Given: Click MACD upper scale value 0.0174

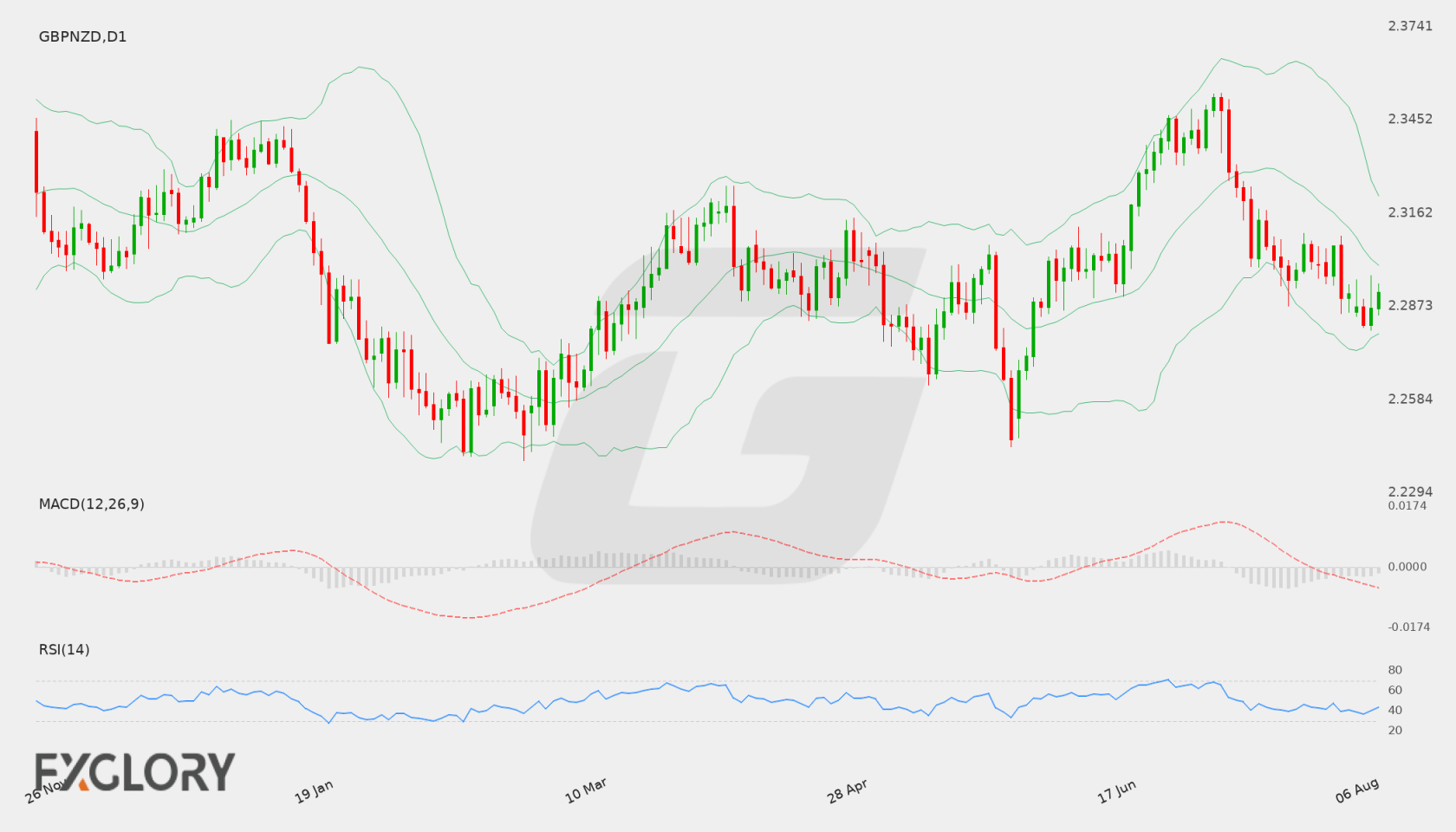Looking at the screenshot, I should [1407, 505].
